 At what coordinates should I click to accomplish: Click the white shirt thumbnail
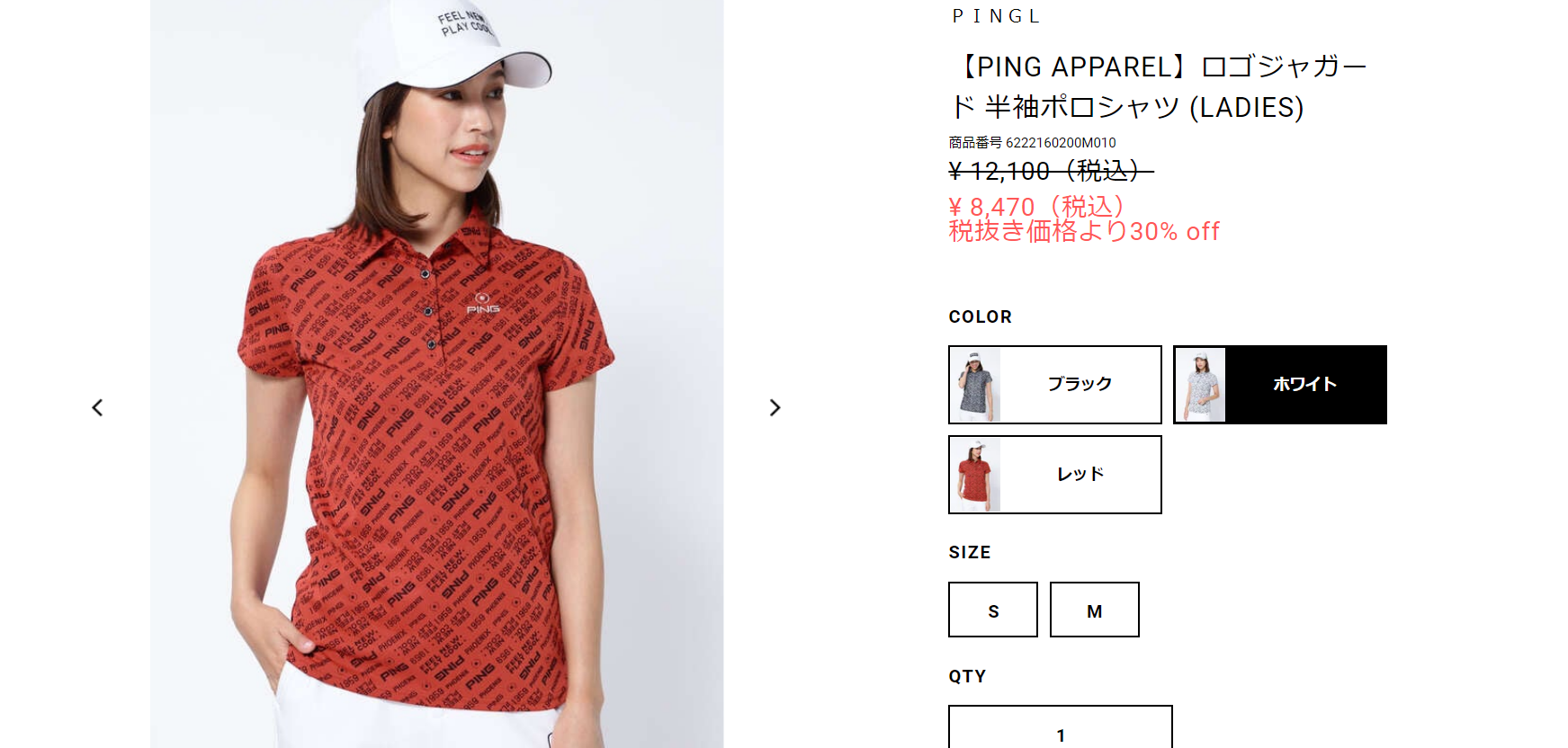tap(1201, 385)
